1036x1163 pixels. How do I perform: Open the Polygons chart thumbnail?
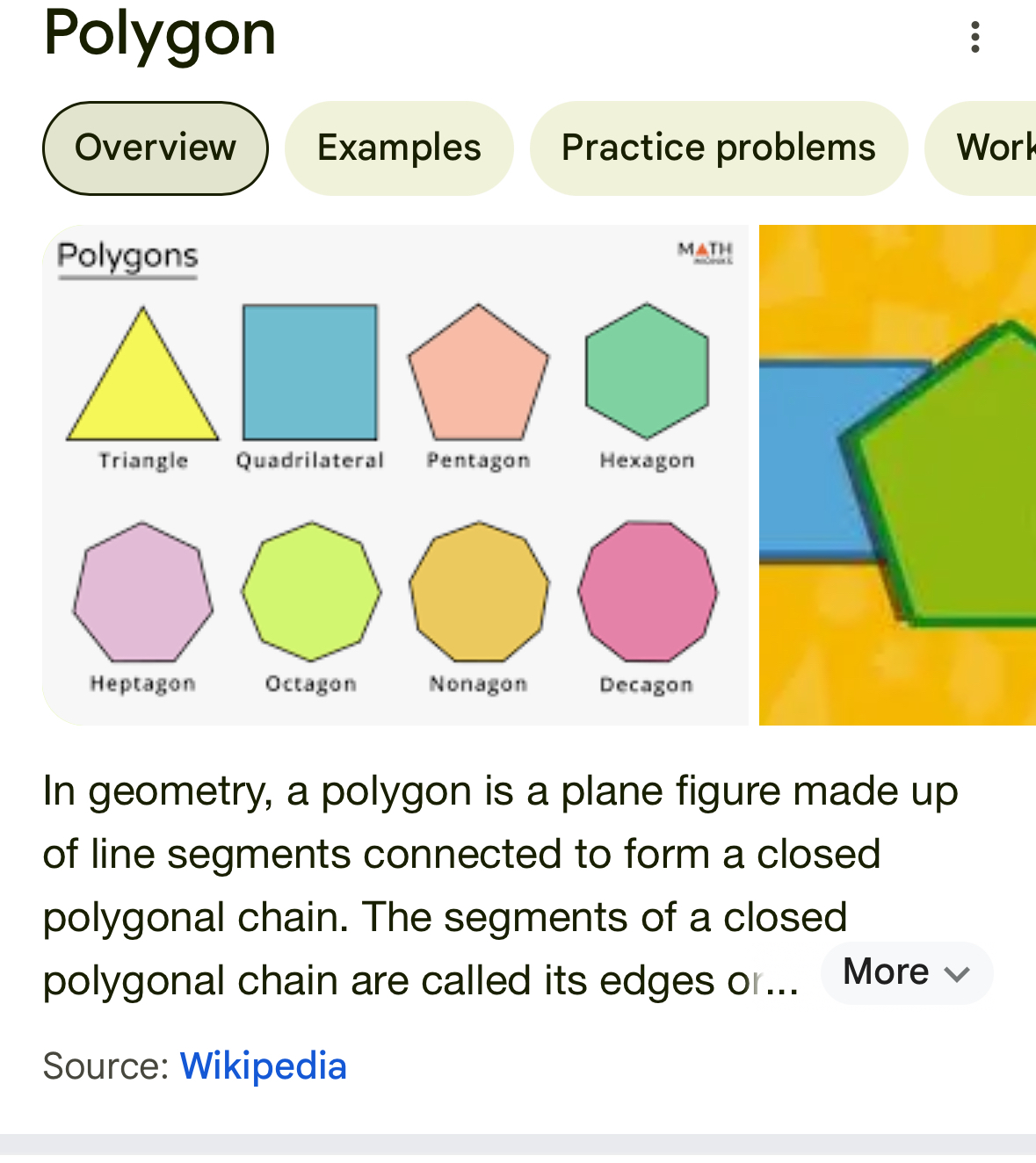point(395,475)
